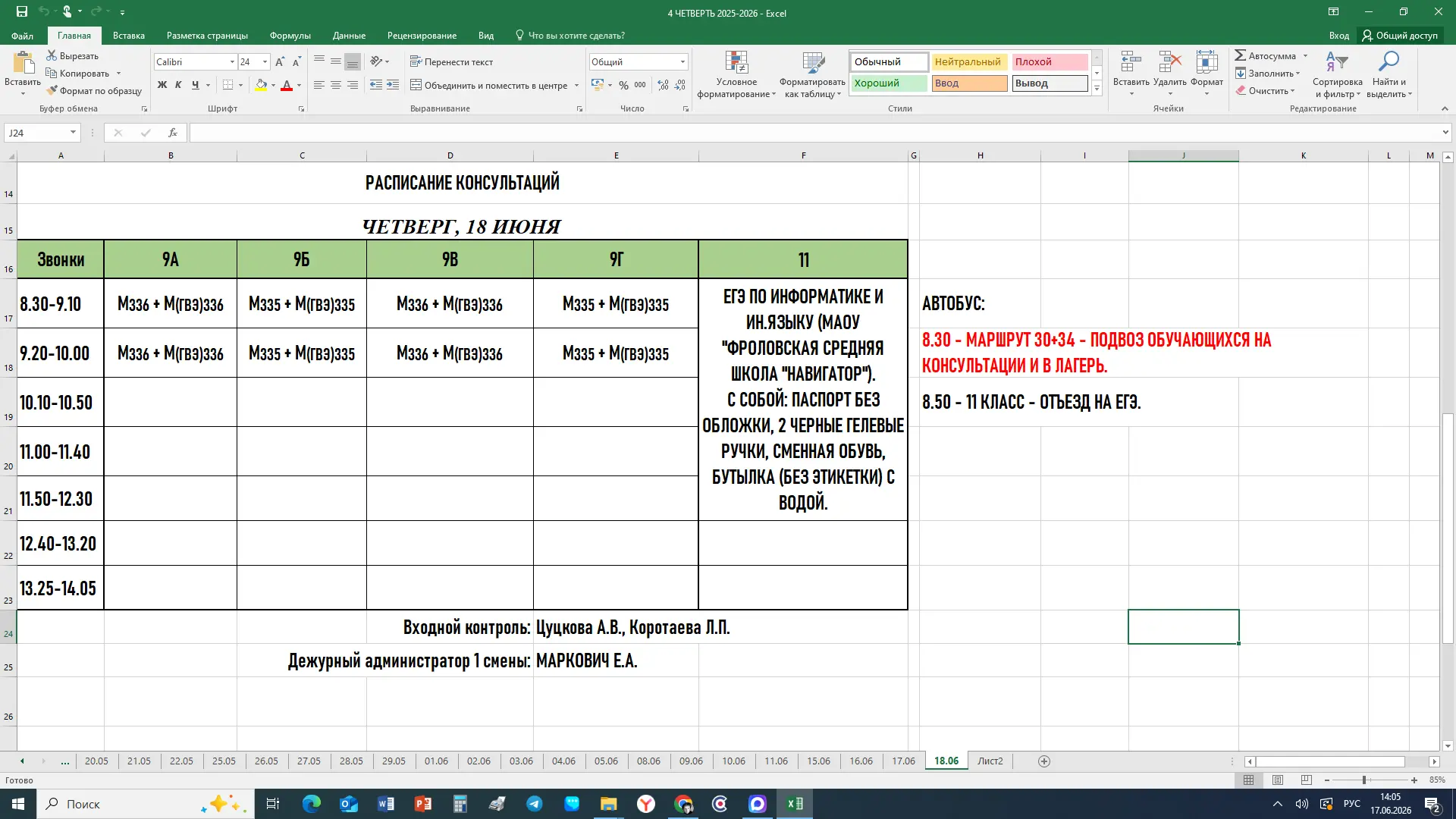1456x819 pixels.
Task: Open the Name Box J24 dropdown
Action: point(73,133)
